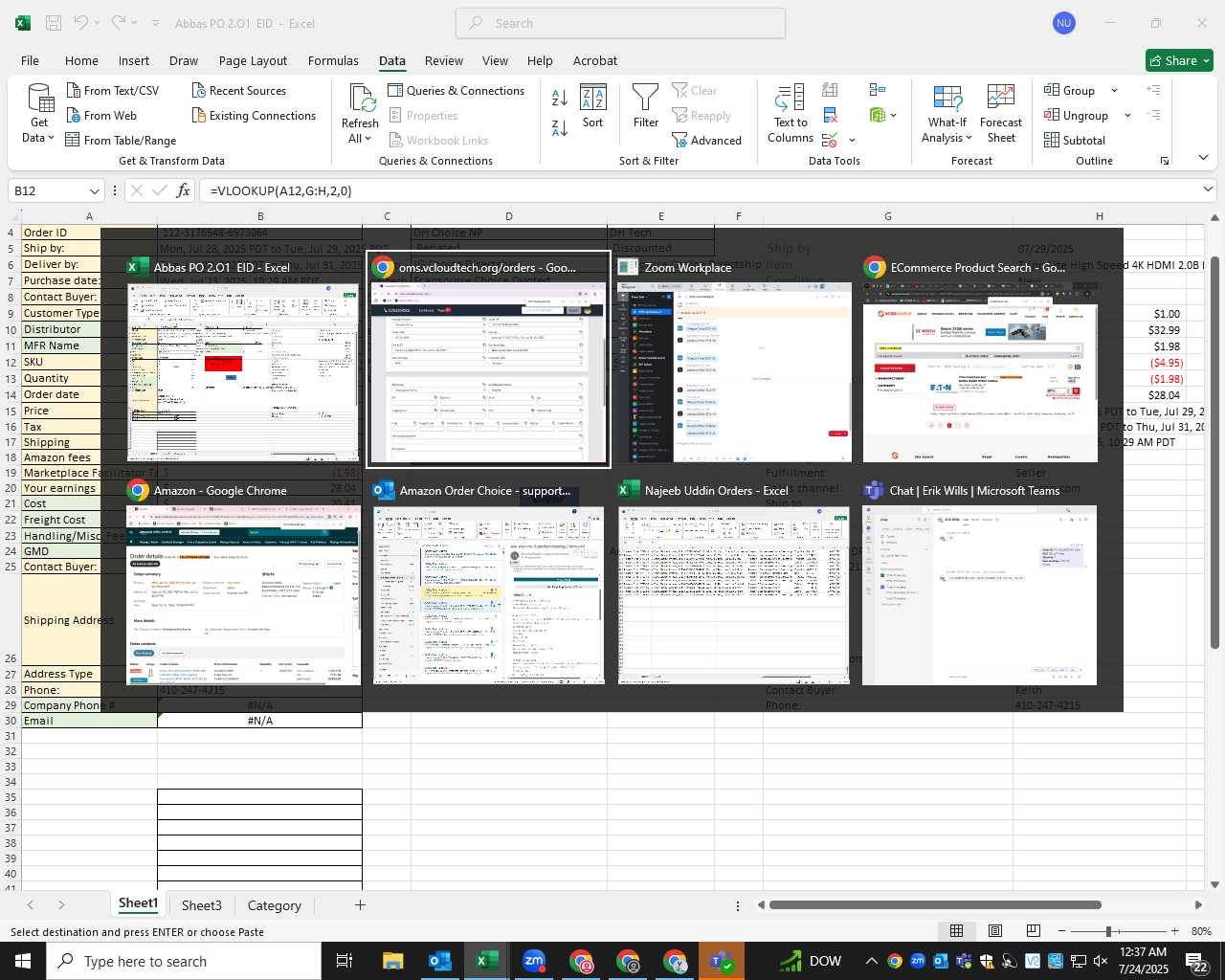Switch to Amazon Order Choice Outlook thumbnail
This screenshot has width=1225, height=980.
pos(489,582)
